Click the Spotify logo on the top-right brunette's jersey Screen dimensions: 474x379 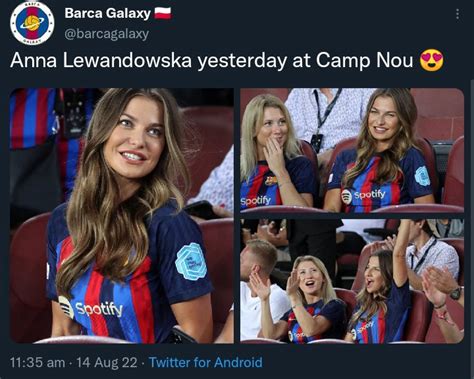[363, 196]
